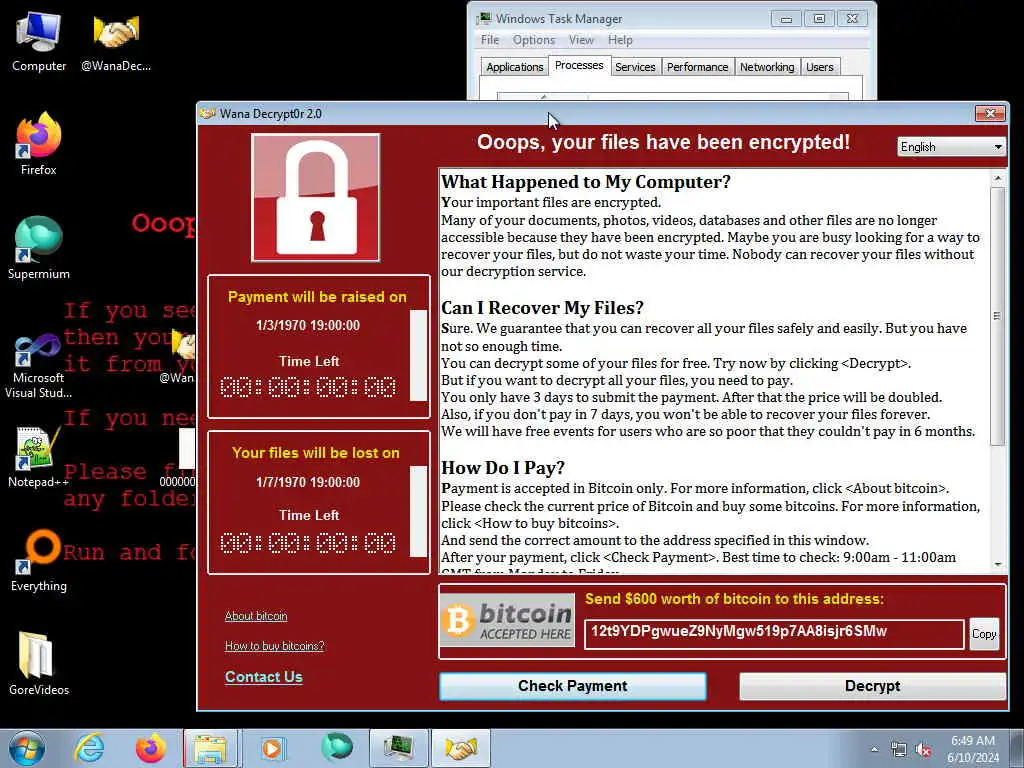Click the bitcoin address text field
This screenshot has width=1024, height=768.
774,634
